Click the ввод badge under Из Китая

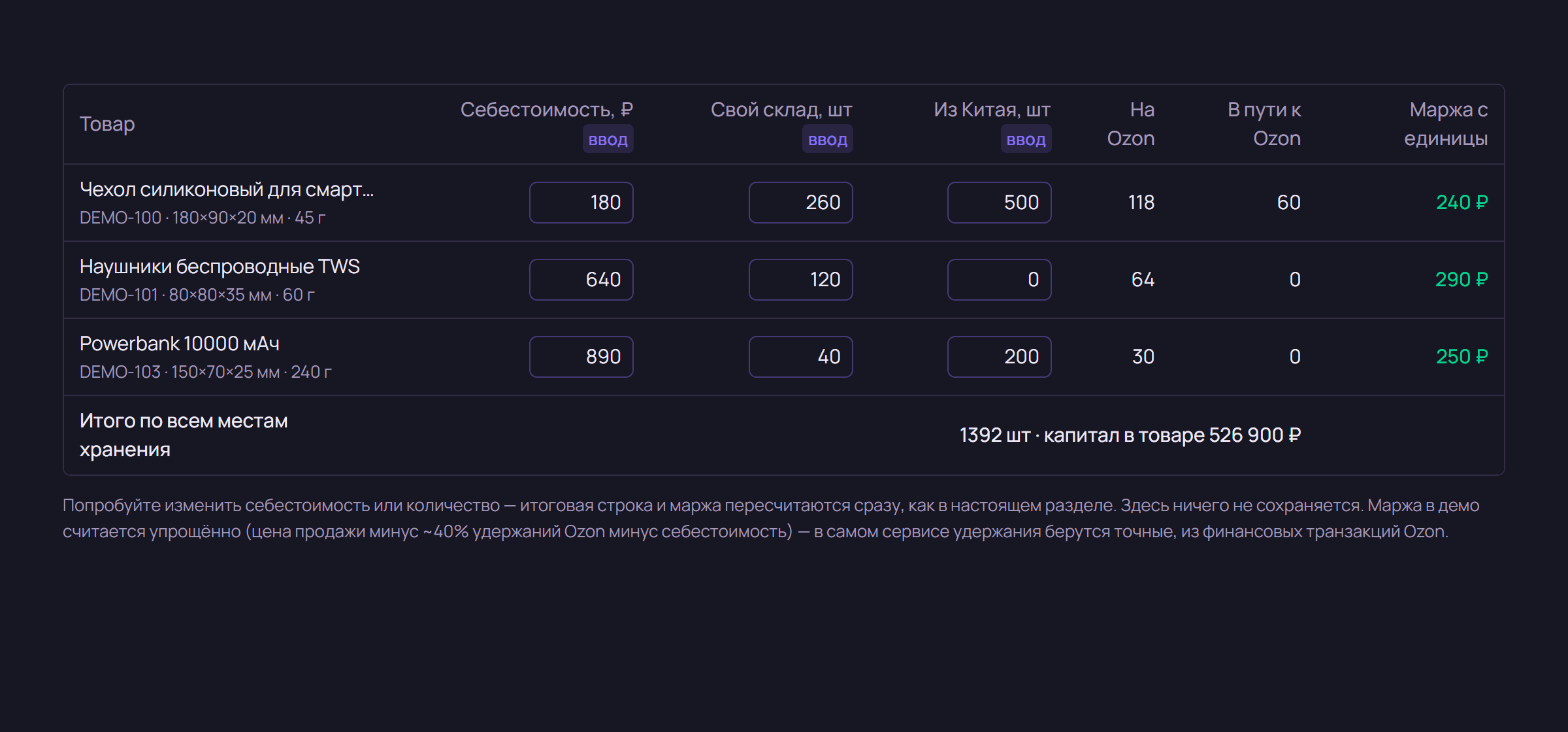pos(1026,139)
